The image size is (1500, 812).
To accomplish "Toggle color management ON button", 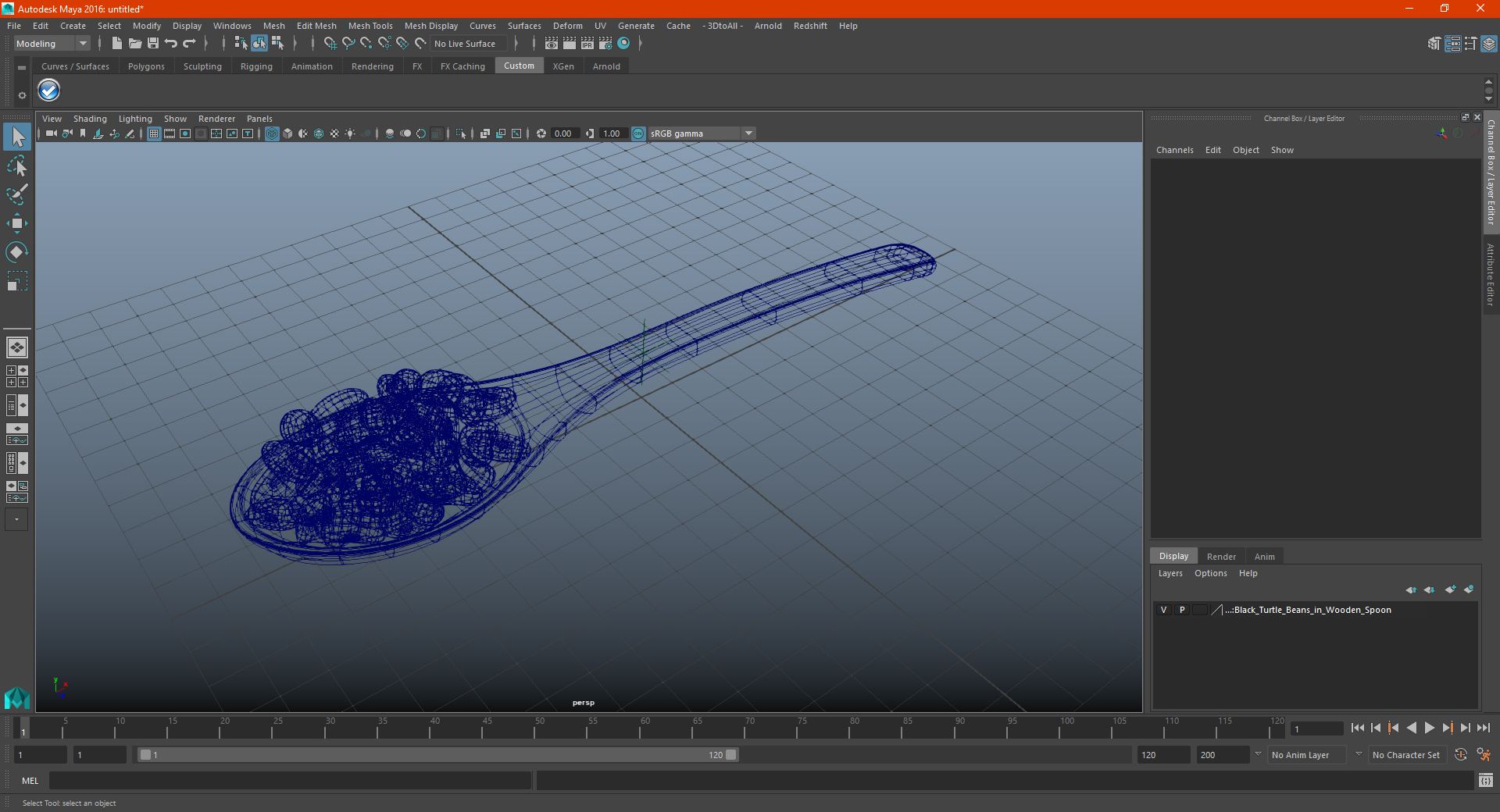I will pos(638,134).
